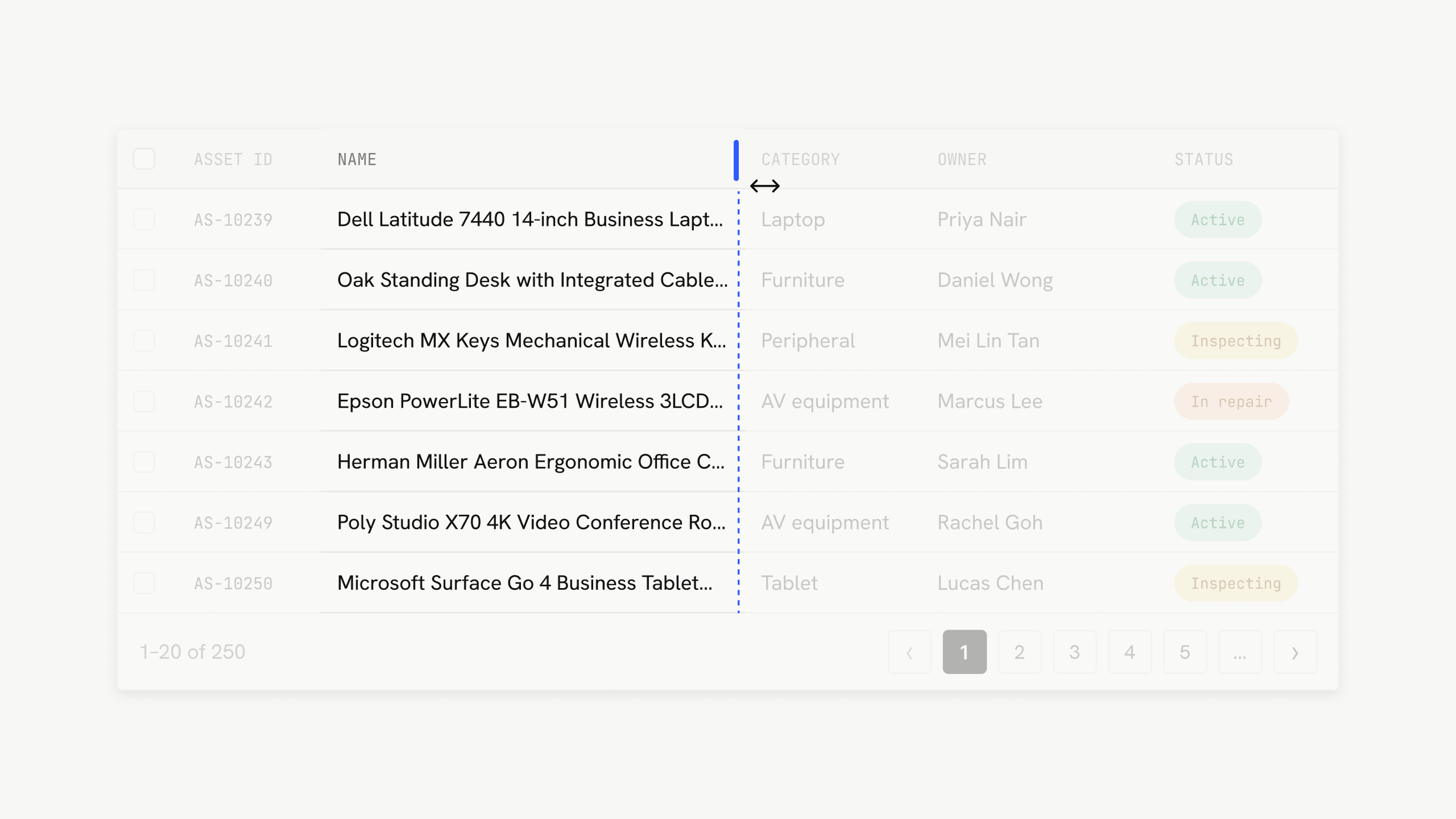Check the row checkbox for AS-10243
The width and height of the screenshot is (1456, 819).
point(144,462)
